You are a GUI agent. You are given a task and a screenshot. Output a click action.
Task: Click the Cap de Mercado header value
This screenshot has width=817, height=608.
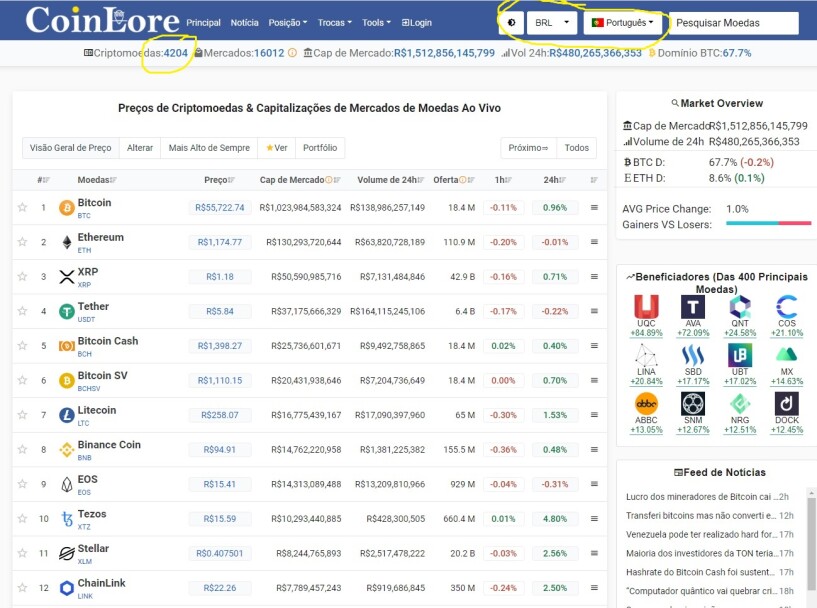(444, 53)
